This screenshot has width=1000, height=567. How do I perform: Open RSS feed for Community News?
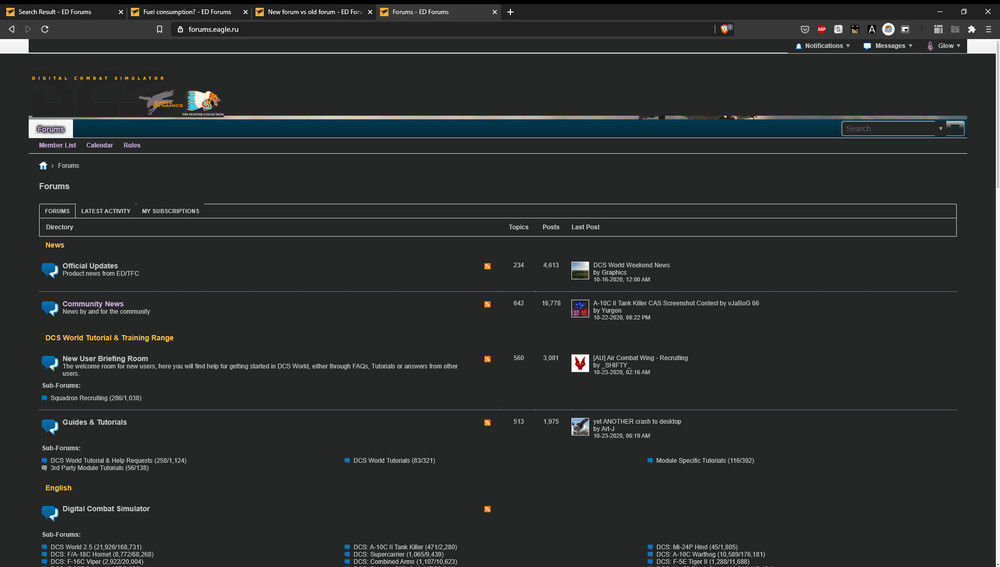[487, 305]
